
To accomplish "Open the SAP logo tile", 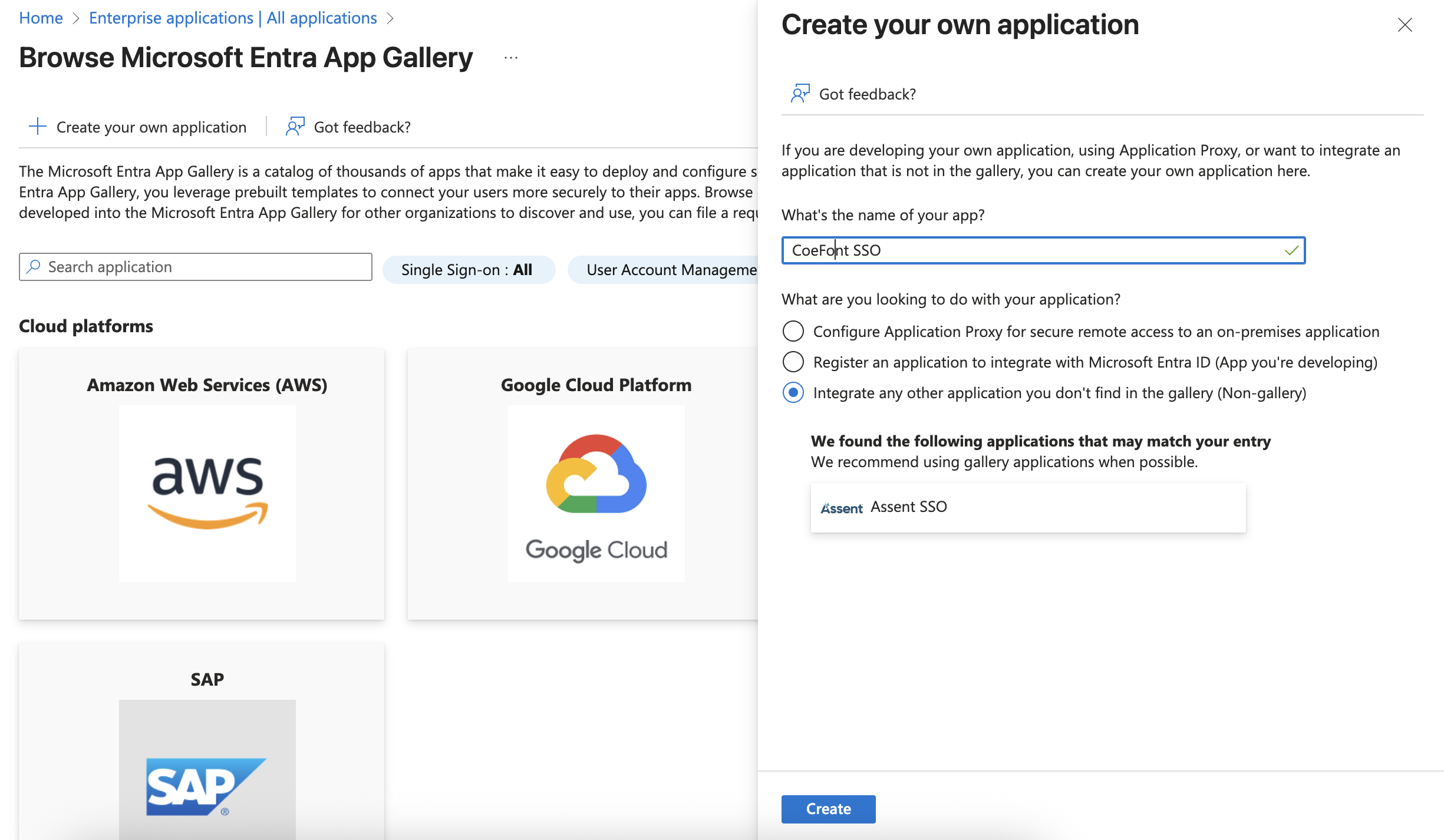I will (207, 769).
